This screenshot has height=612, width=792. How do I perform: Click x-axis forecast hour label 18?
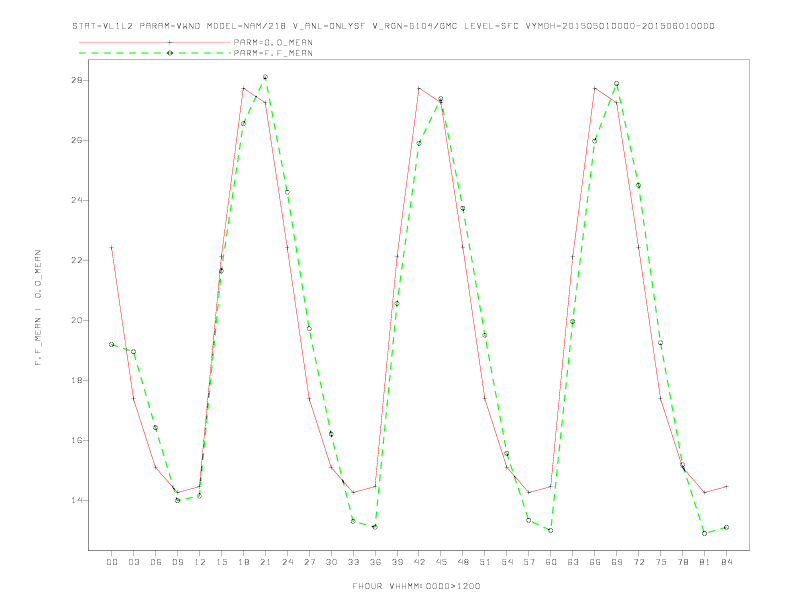tap(243, 562)
